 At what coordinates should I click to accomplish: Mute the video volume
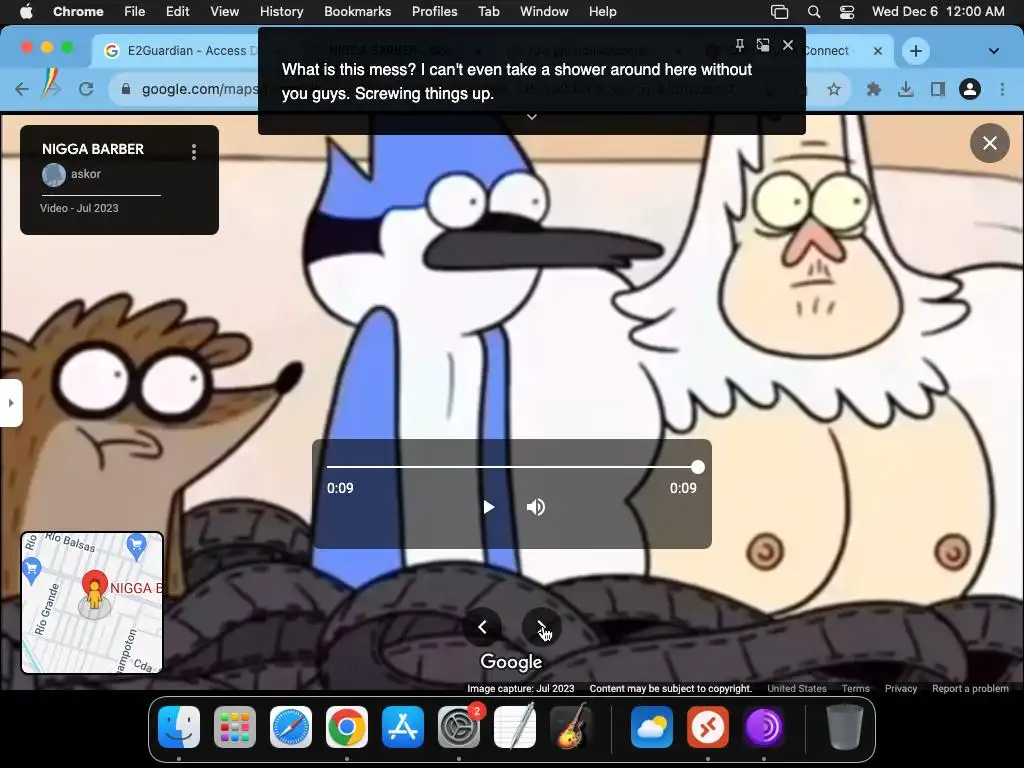pyautogui.click(x=536, y=507)
